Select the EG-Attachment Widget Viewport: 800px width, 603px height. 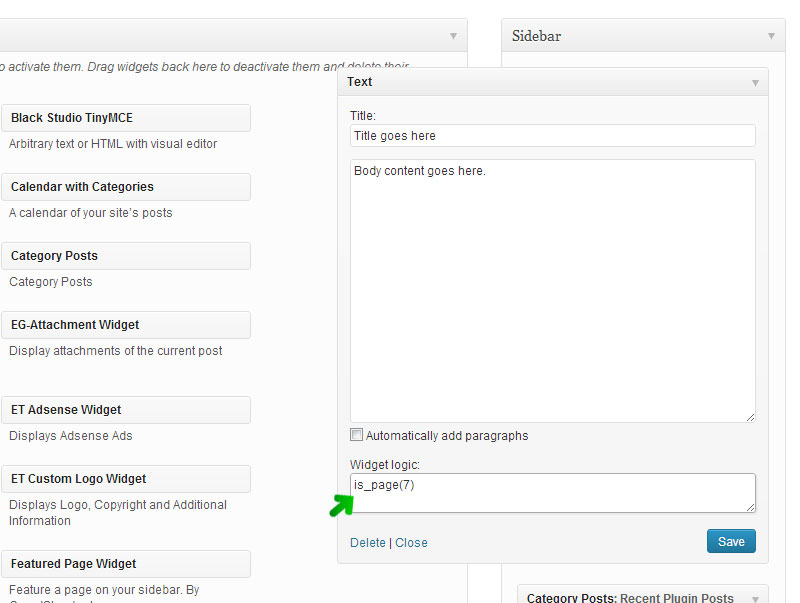pyautogui.click(x=125, y=325)
